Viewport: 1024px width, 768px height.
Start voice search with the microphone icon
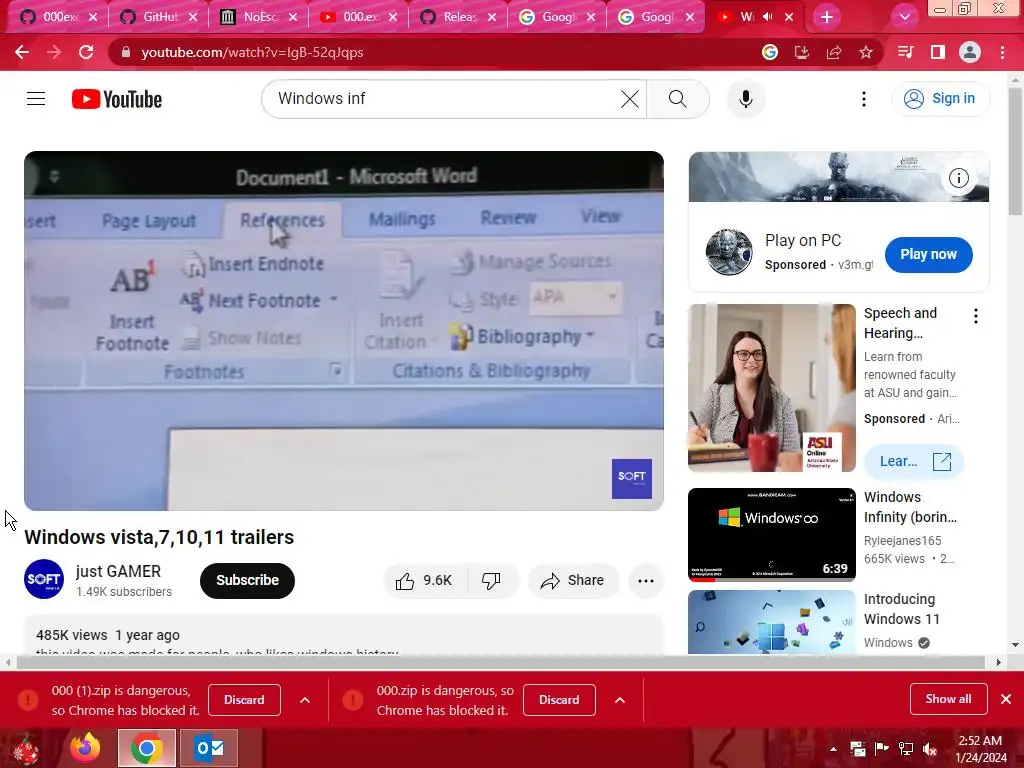[746, 99]
